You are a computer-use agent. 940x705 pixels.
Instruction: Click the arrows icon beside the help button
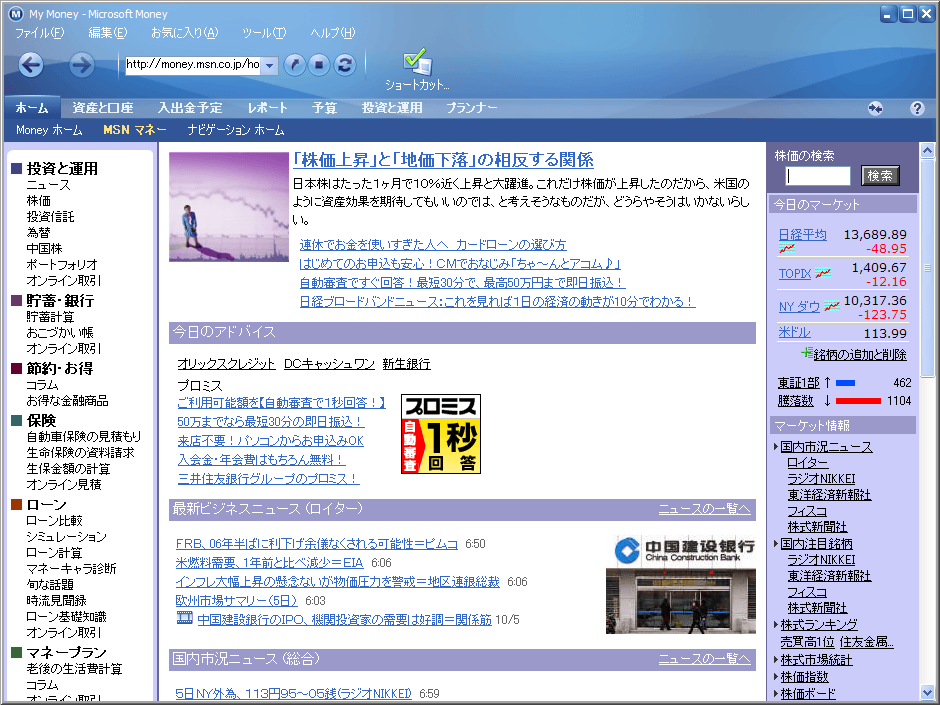tap(875, 109)
